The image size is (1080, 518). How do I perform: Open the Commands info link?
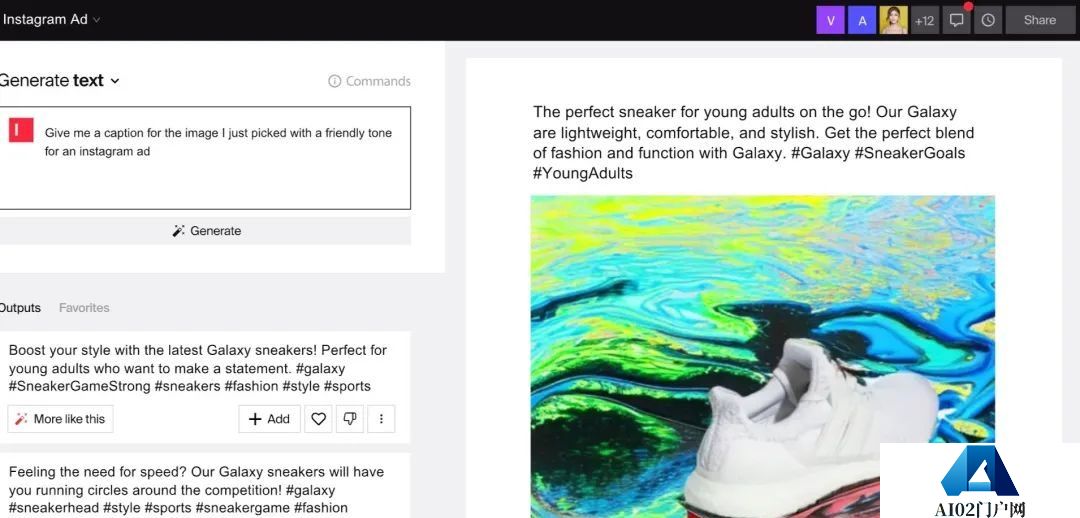(369, 81)
